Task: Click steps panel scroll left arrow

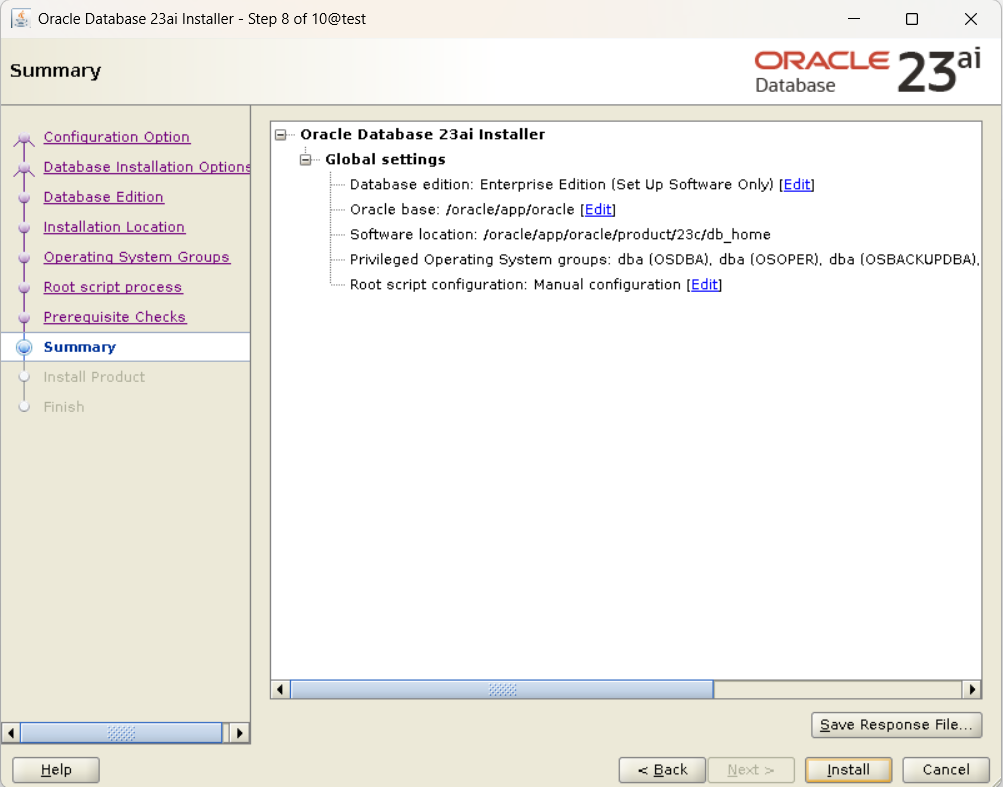Action: [11, 733]
